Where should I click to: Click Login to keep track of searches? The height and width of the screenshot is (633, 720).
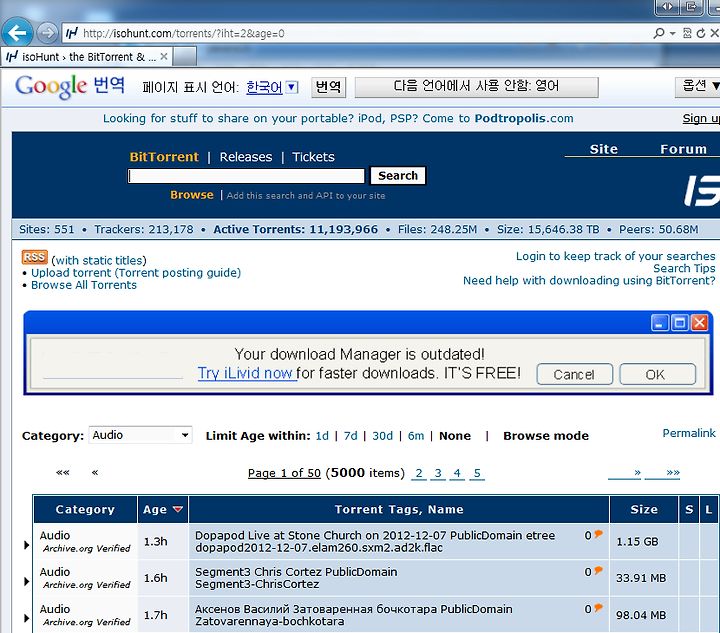coord(615,256)
